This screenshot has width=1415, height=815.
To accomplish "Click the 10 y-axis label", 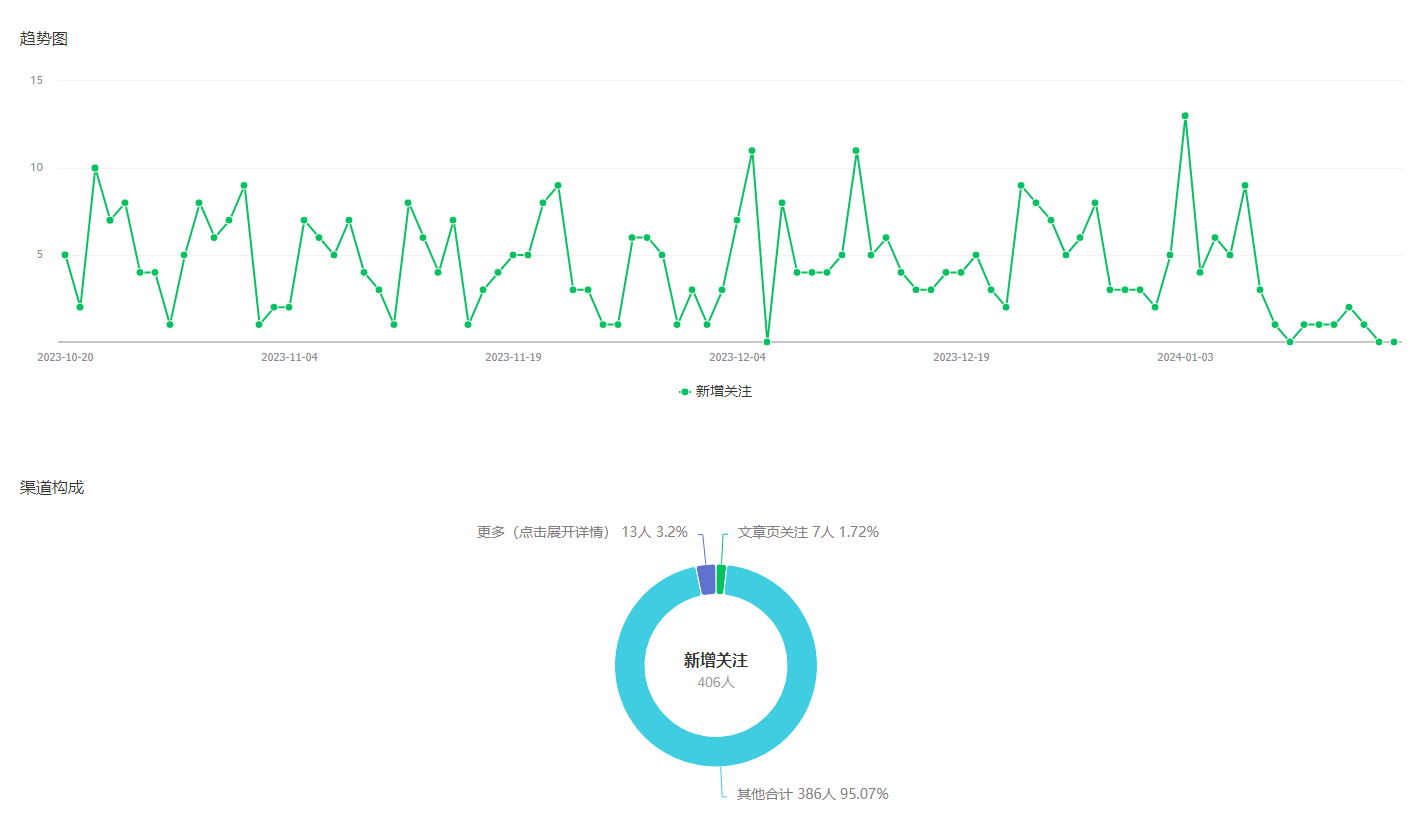I will pos(36,168).
